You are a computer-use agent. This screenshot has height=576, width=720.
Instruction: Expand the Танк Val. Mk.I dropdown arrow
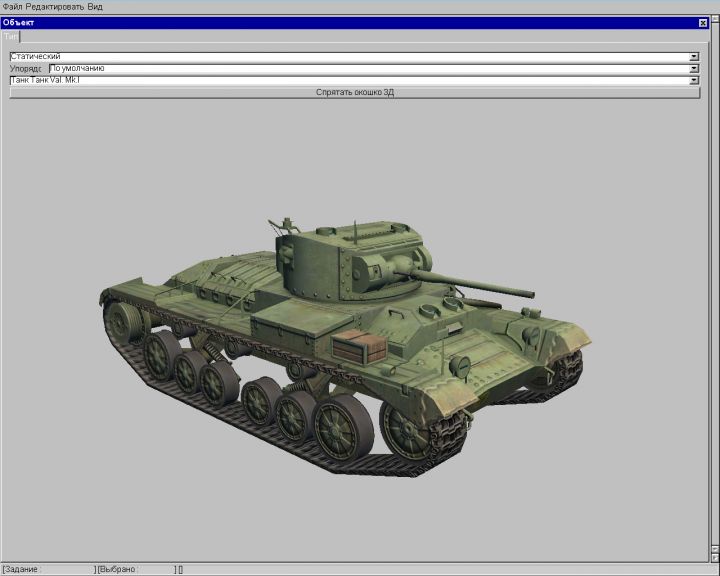tap(694, 81)
